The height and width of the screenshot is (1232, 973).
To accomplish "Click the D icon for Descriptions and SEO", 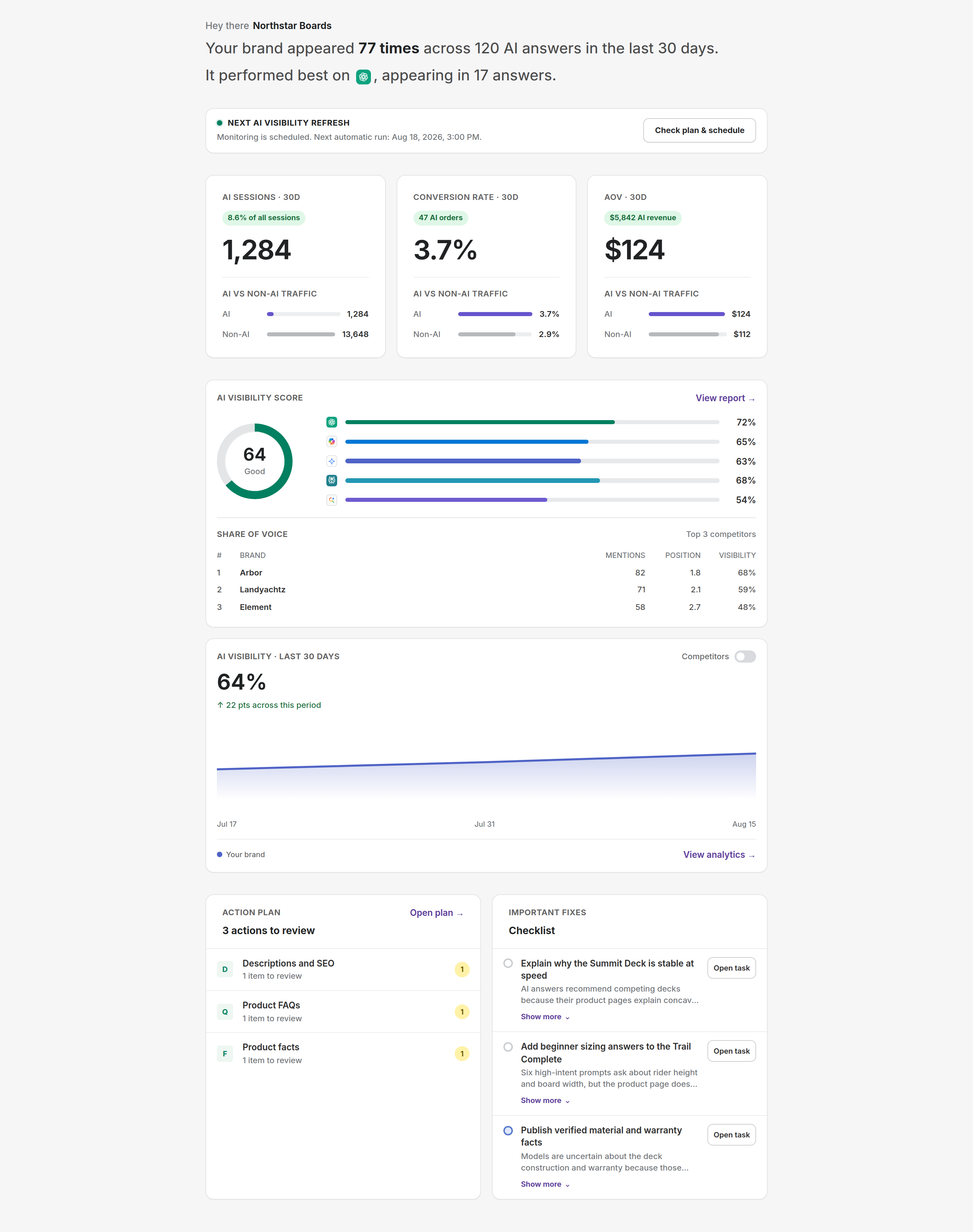I will pos(225,969).
